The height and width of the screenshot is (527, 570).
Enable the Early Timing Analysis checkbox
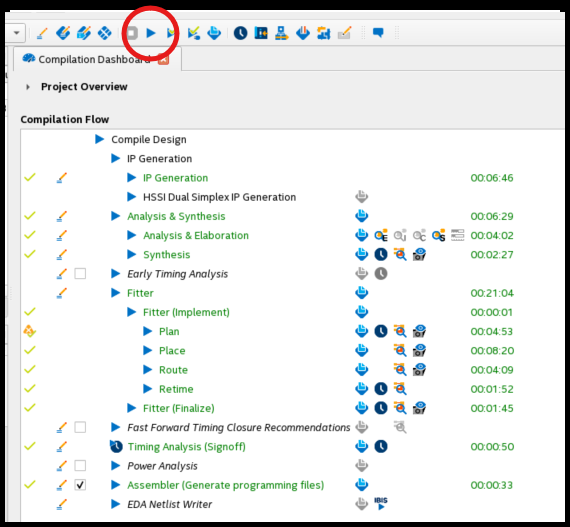(x=80, y=274)
